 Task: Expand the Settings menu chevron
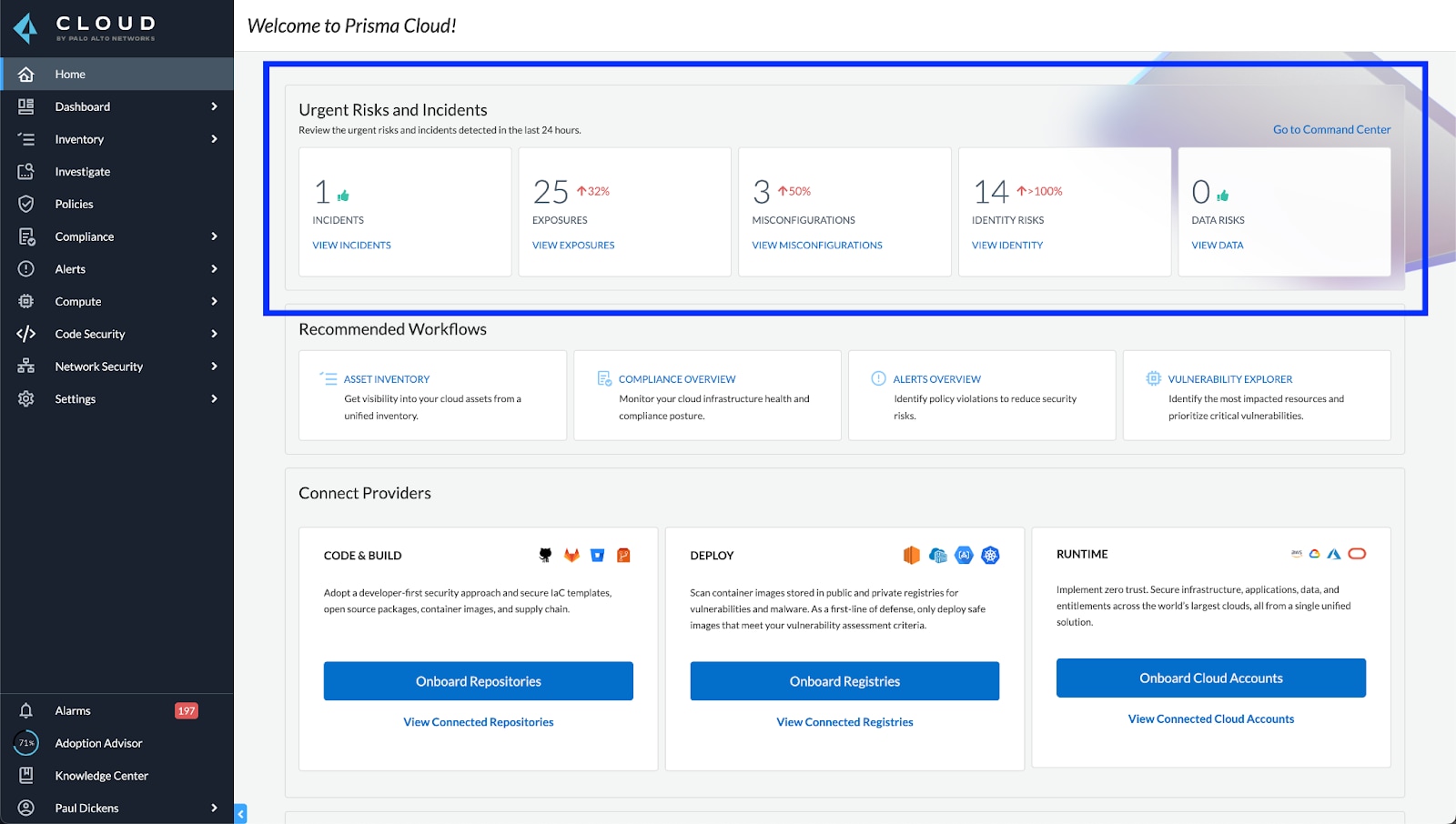(214, 398)
